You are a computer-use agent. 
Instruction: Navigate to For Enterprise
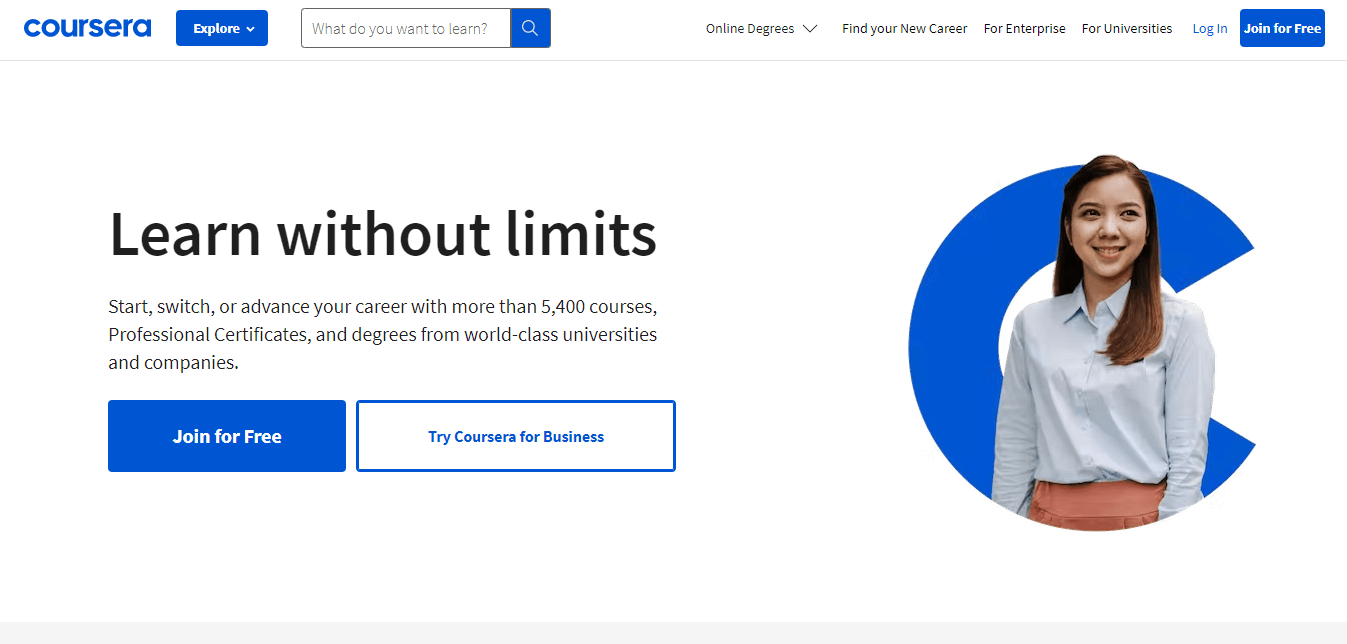tap(1024, 28)
